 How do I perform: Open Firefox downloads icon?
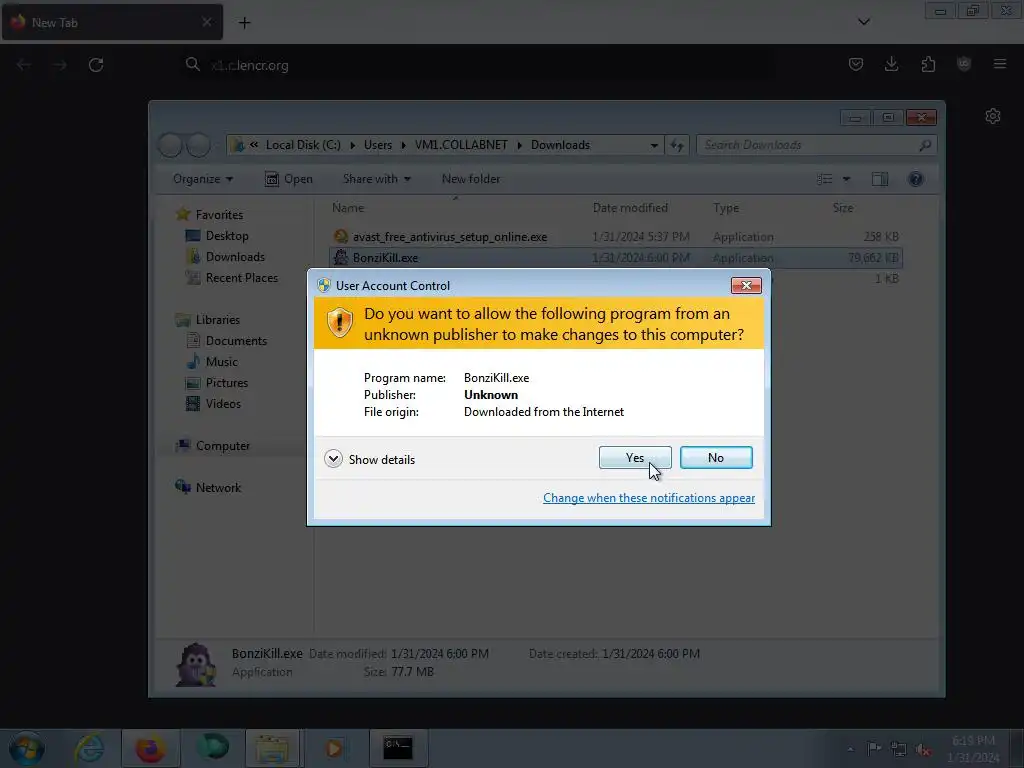point(891,64)
